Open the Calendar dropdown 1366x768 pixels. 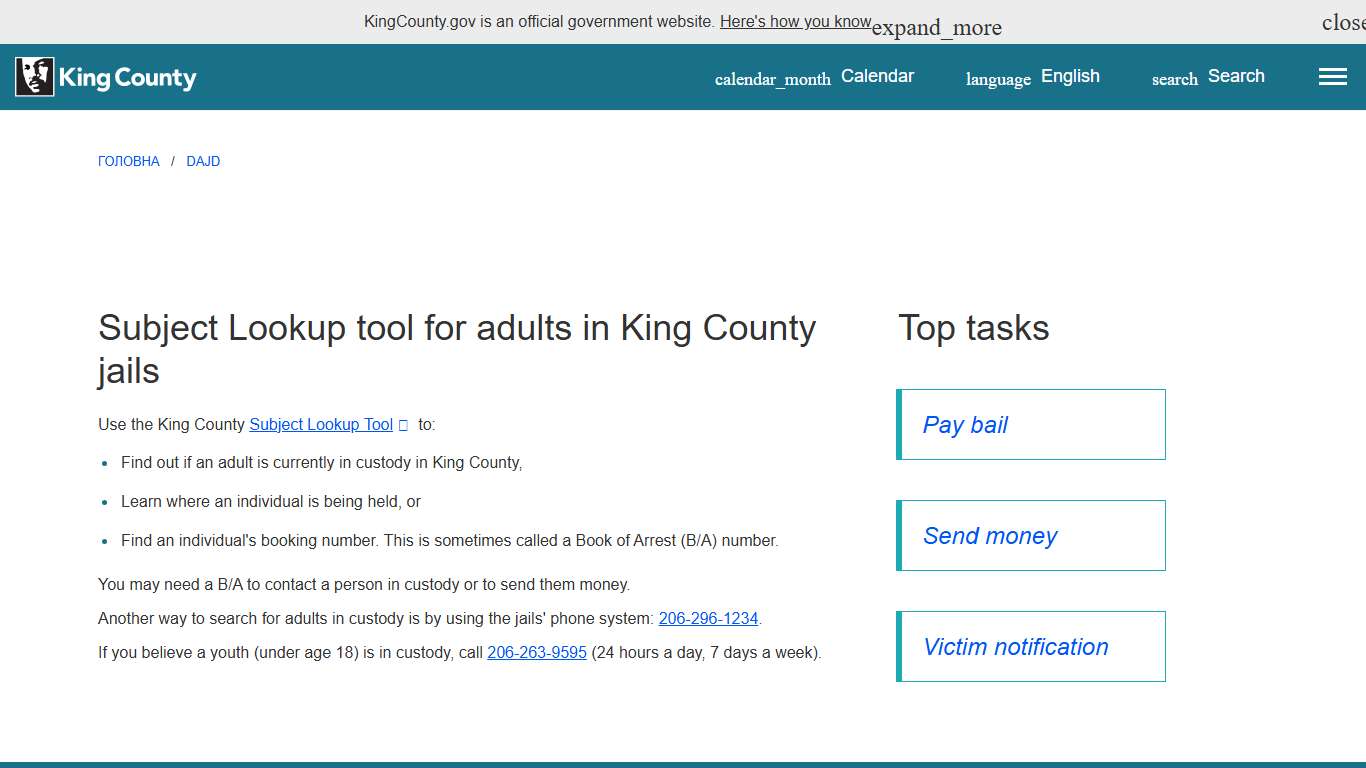coord(877,75)
